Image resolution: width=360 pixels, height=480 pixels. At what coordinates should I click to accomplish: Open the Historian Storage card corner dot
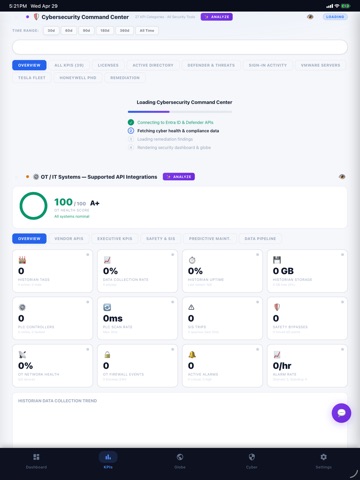tap(342, 255)
